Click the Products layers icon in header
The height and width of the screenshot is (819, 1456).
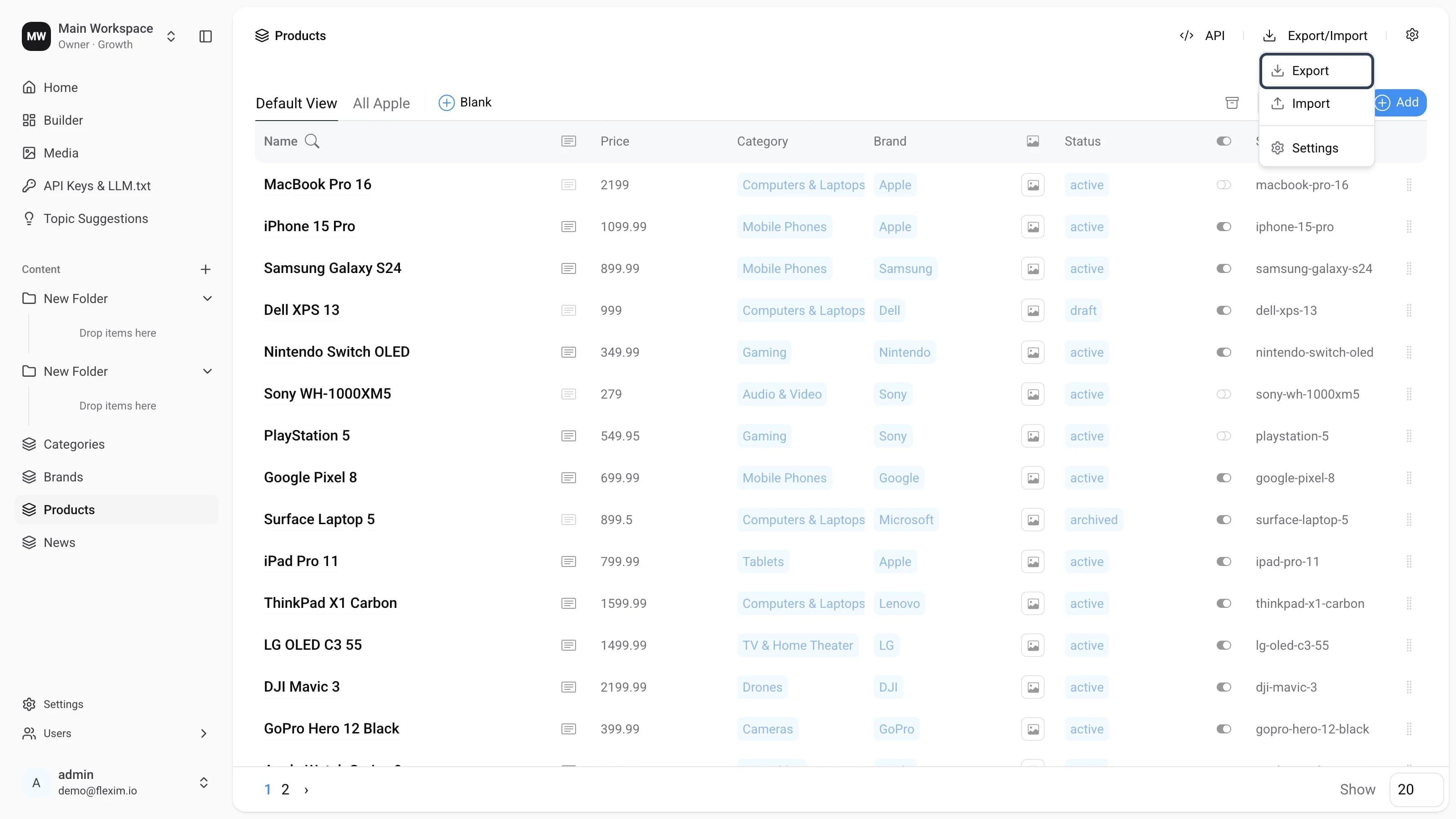(x=262, y=35)
